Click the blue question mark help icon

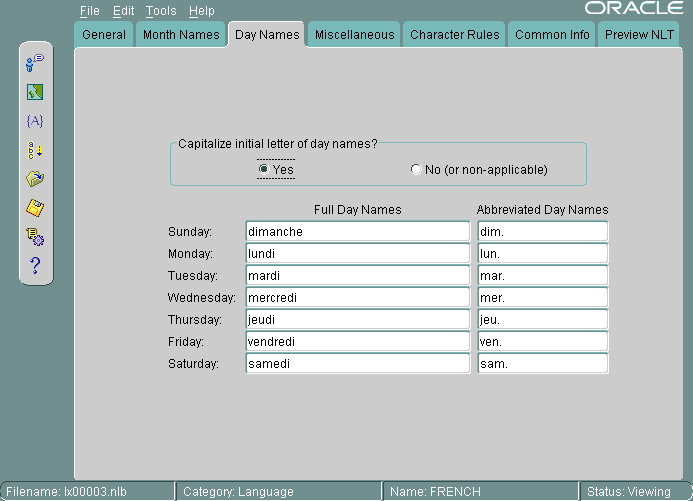click(x=35, y=266)
